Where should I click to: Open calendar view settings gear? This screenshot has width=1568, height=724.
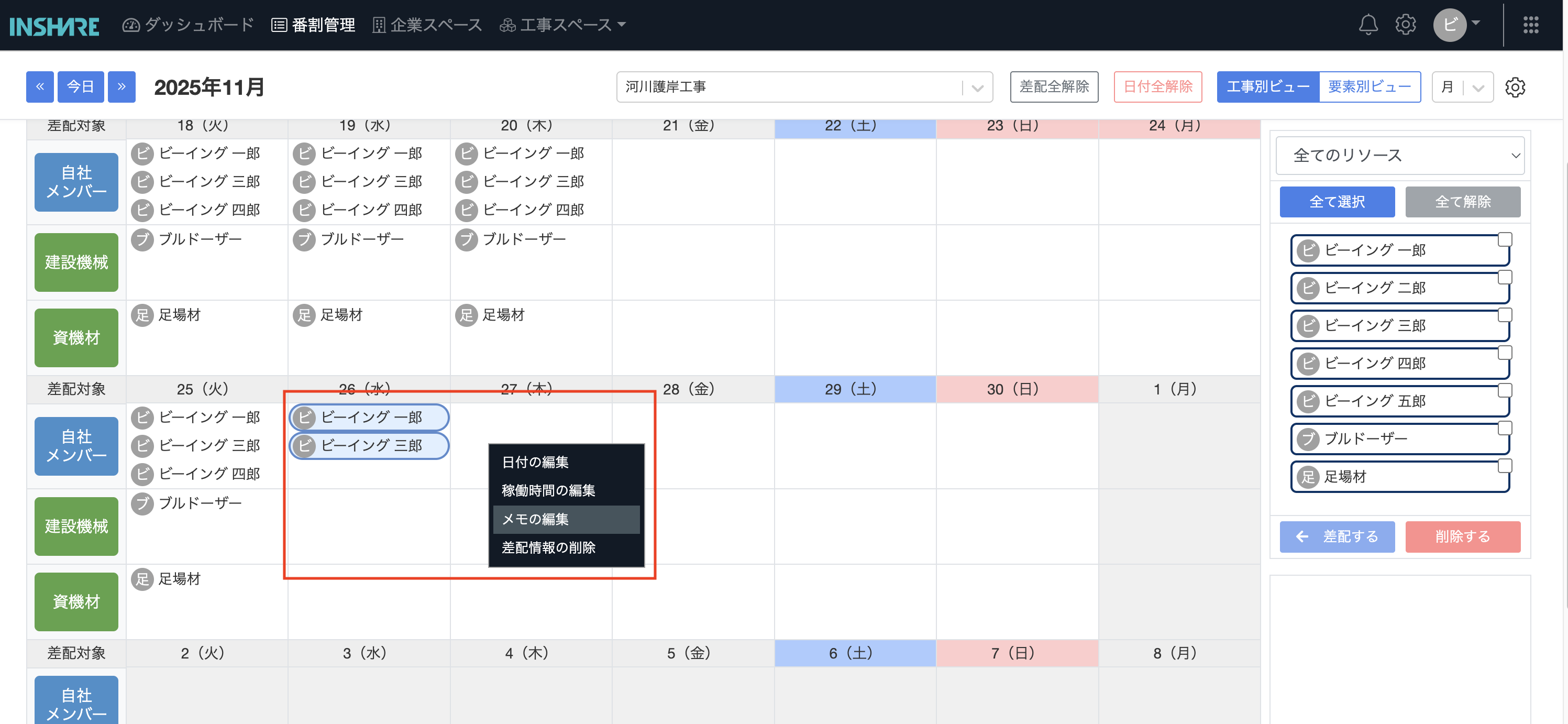(1515, 87)
